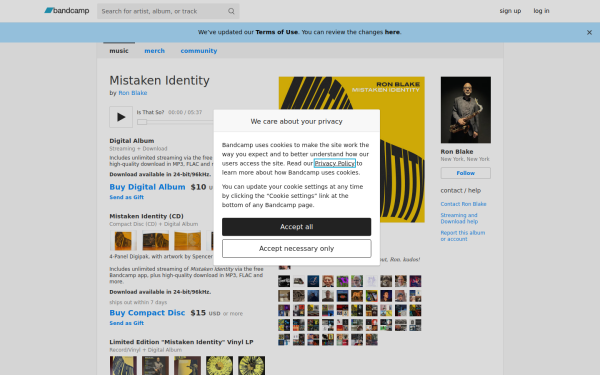
Task: Open yellow splatter vinyl thumbnail, fourth
Action: tap(219, 365)
